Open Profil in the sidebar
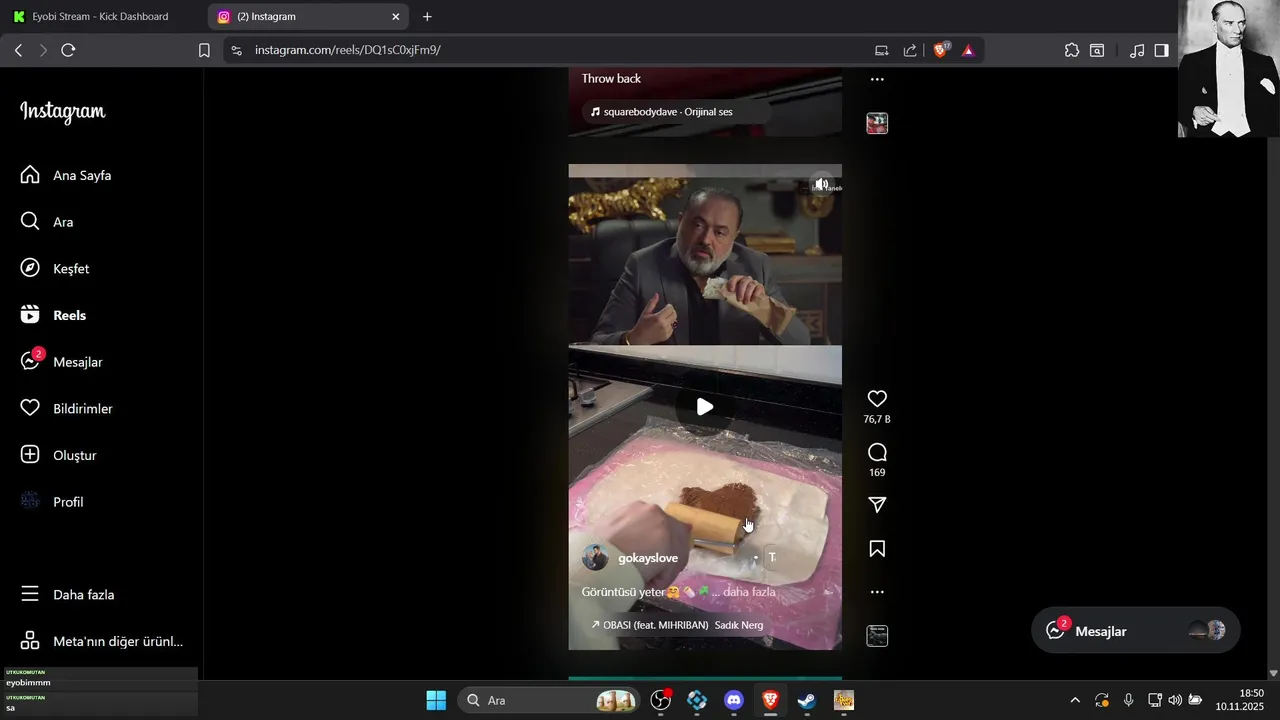The image size is (1280, 720). click(52, 502)
